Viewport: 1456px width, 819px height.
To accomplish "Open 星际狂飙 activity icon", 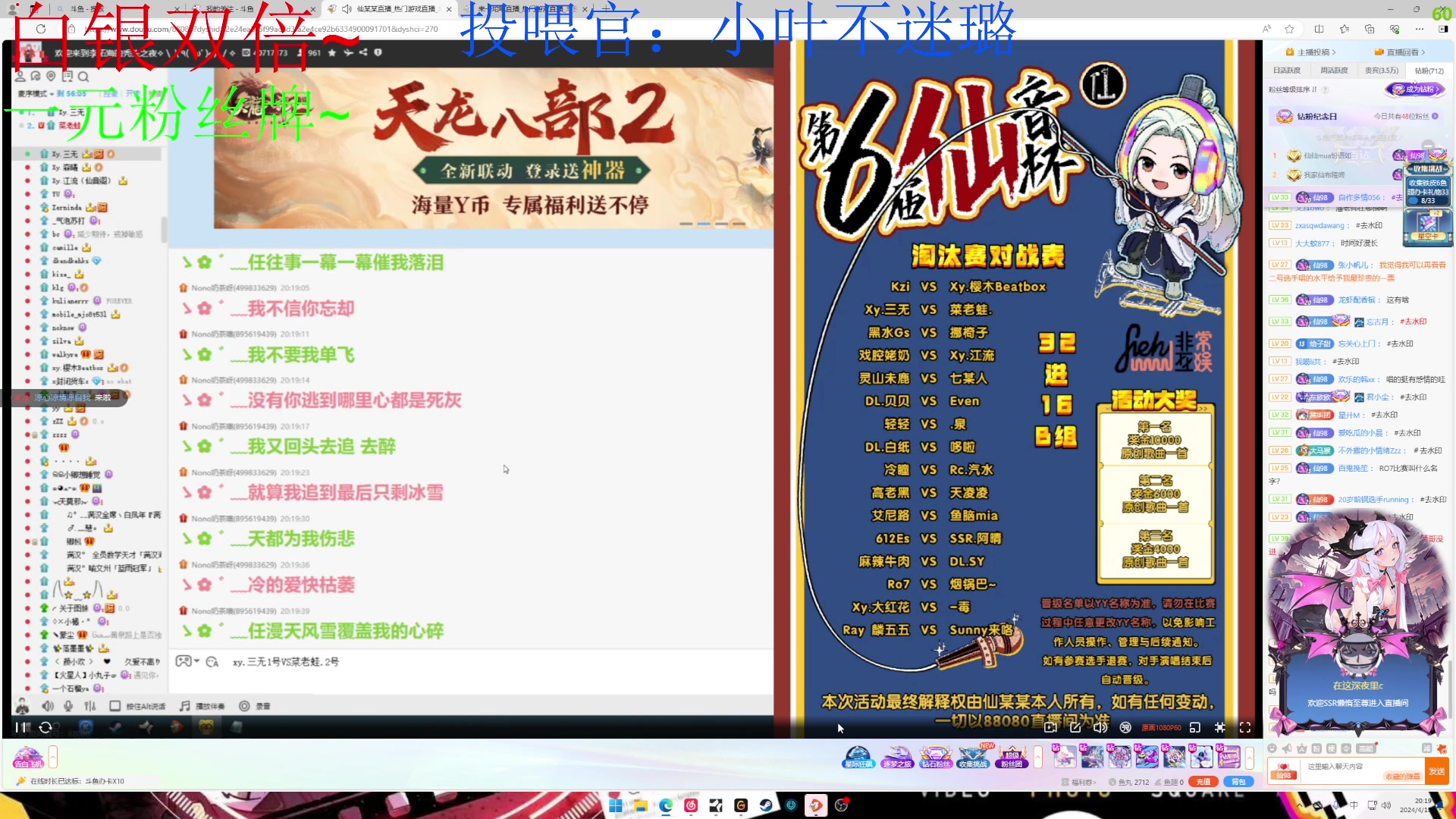I will click(x=858, y=757).
